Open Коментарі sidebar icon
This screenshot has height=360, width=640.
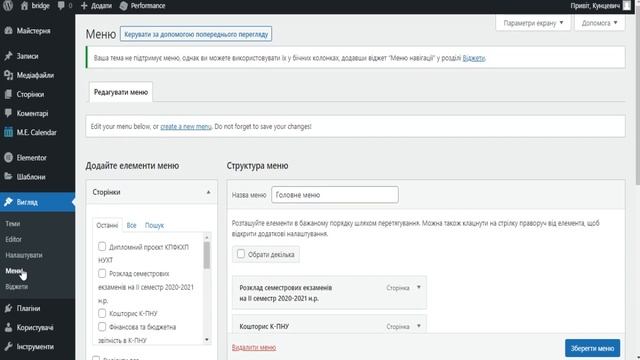tap(8, 113)
